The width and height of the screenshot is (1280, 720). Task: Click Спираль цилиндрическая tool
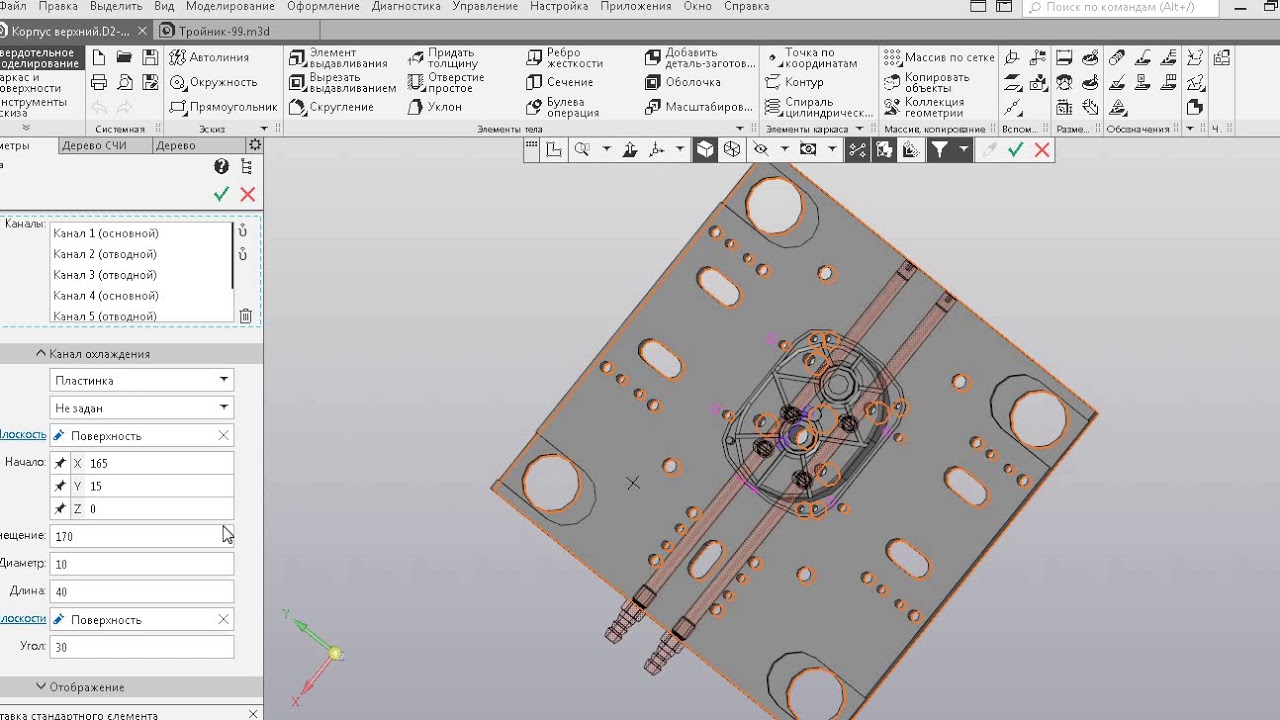(x=819, y=107)
